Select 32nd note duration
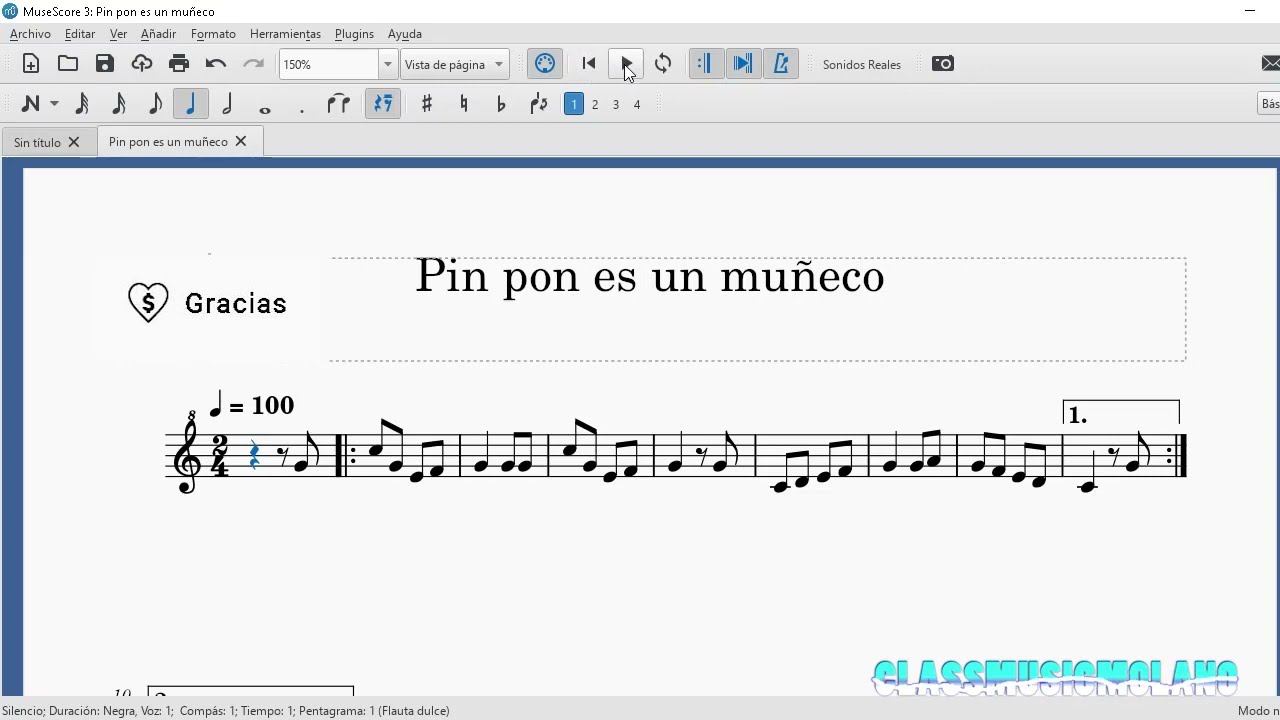The image size is (1280, 720). (x=82, y=104)
